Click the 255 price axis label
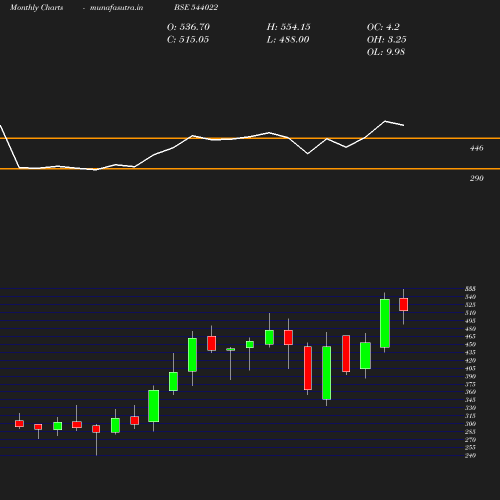 [470, 447]
